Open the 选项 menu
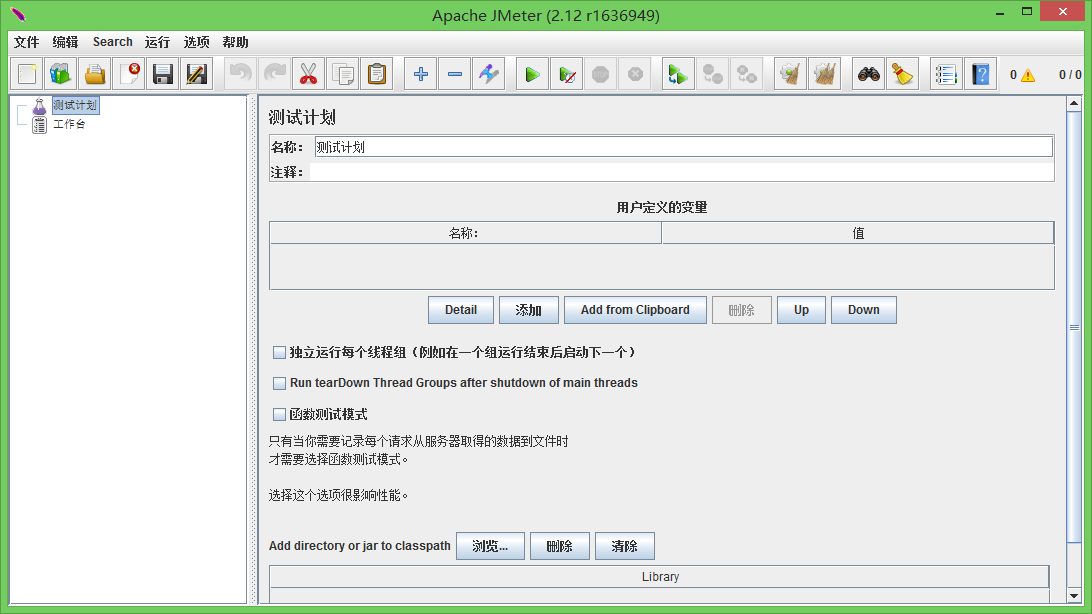 [196, 42]
